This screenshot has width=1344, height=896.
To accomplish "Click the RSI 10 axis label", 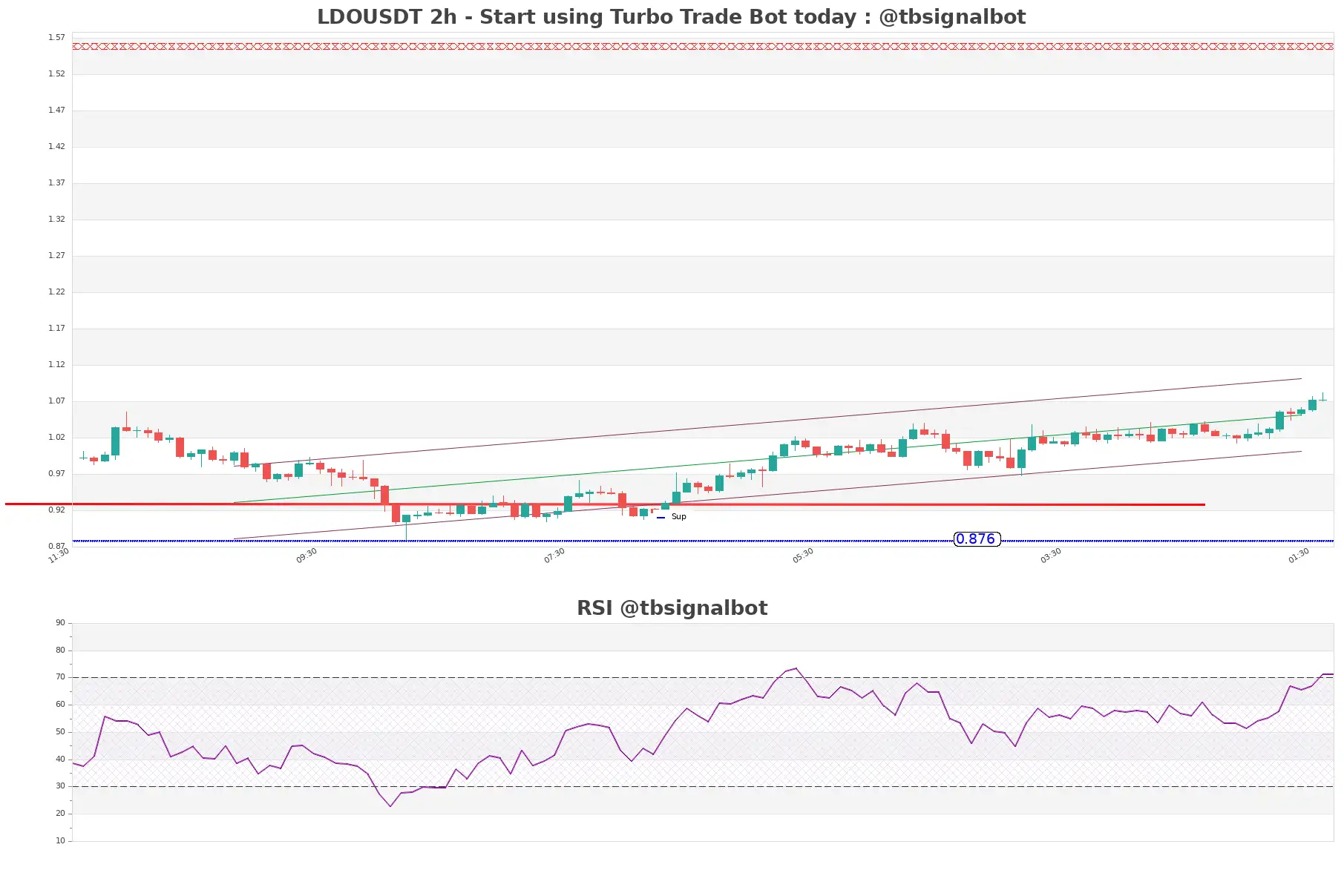I will (x=60, y=841).
